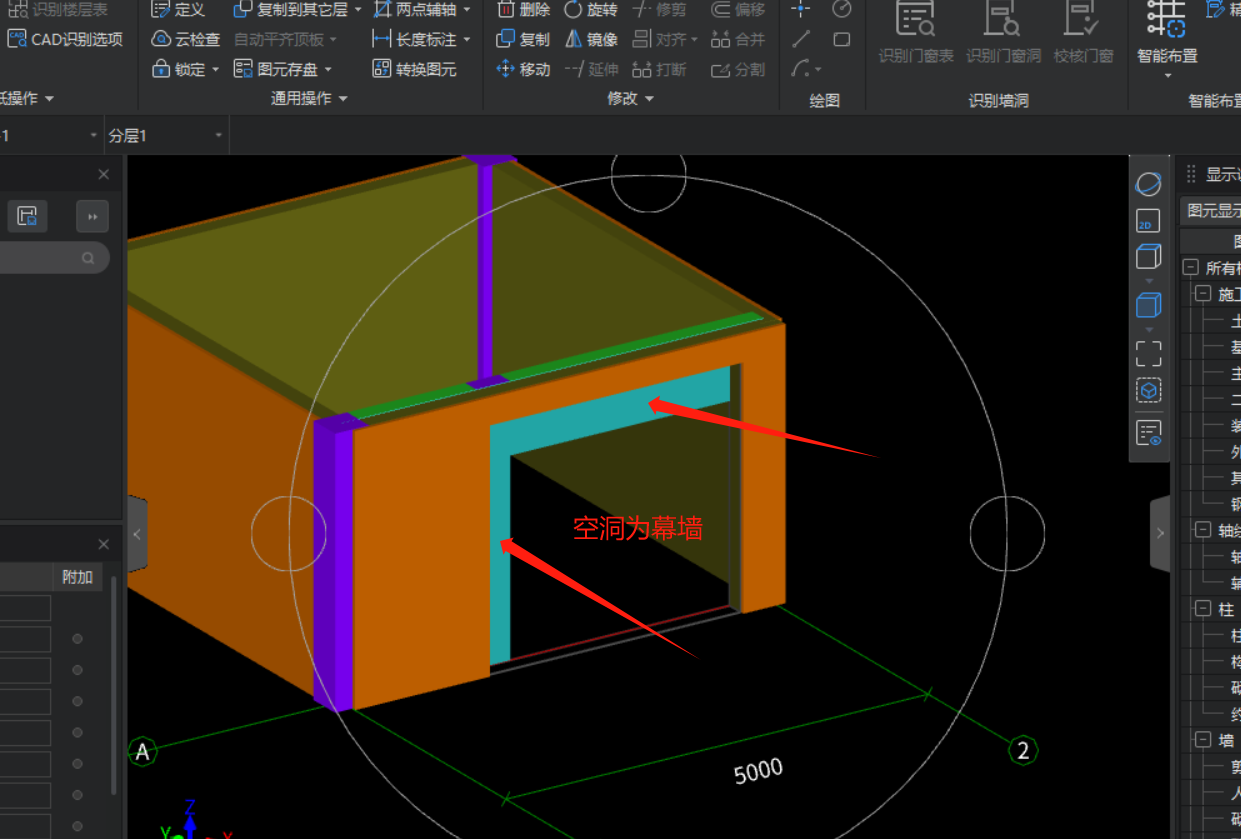Select the 镜像 mirror tool

pos(591,39)
